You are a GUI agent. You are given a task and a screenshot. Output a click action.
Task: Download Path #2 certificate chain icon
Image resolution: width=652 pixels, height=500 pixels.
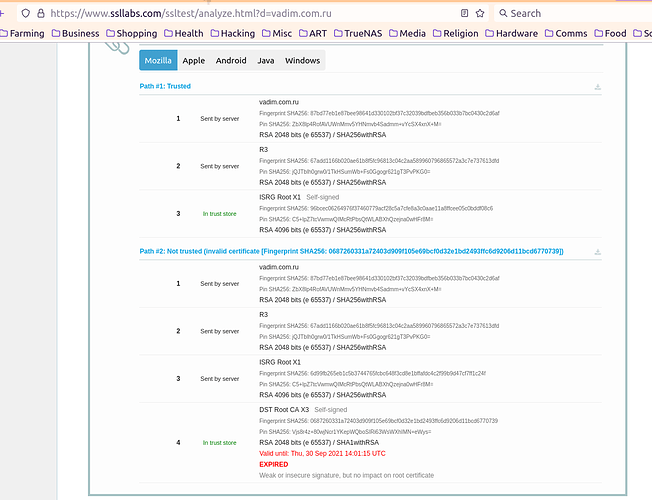point(598,252)
